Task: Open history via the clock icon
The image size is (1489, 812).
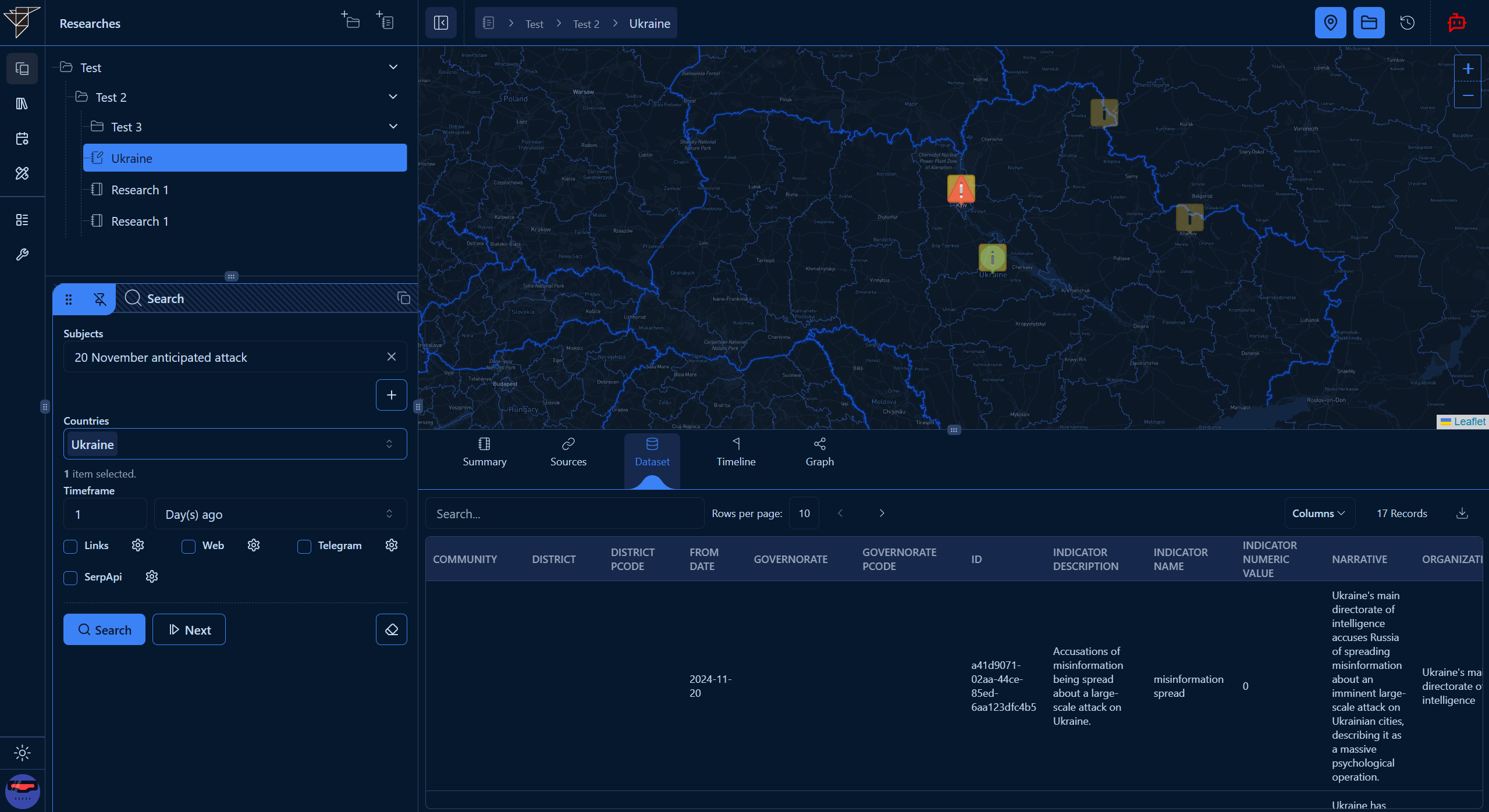Action: point(1407,23)
